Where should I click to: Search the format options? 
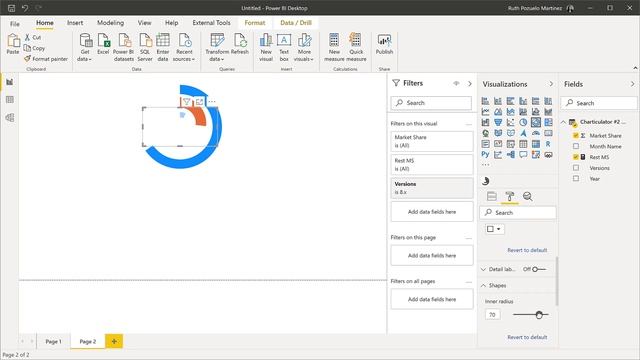tap(518, 213)
